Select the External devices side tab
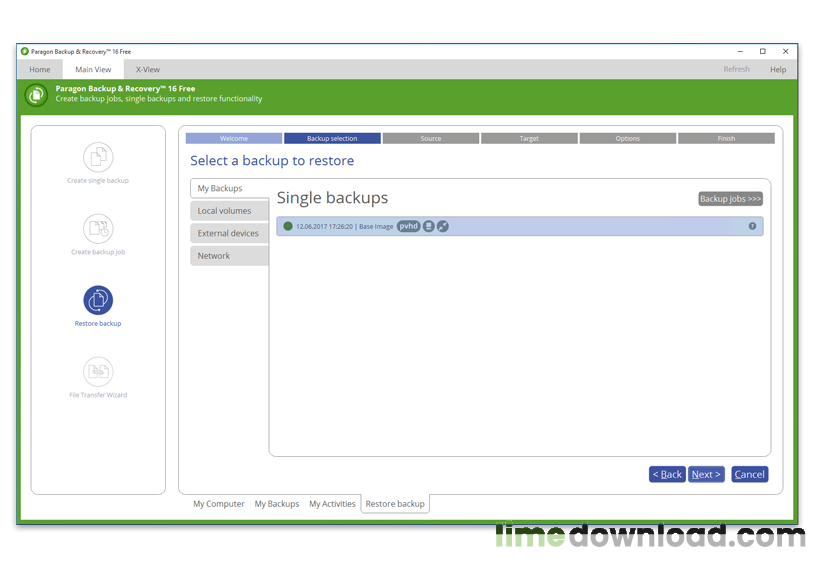The image size is (813, 566). [230, 234]
